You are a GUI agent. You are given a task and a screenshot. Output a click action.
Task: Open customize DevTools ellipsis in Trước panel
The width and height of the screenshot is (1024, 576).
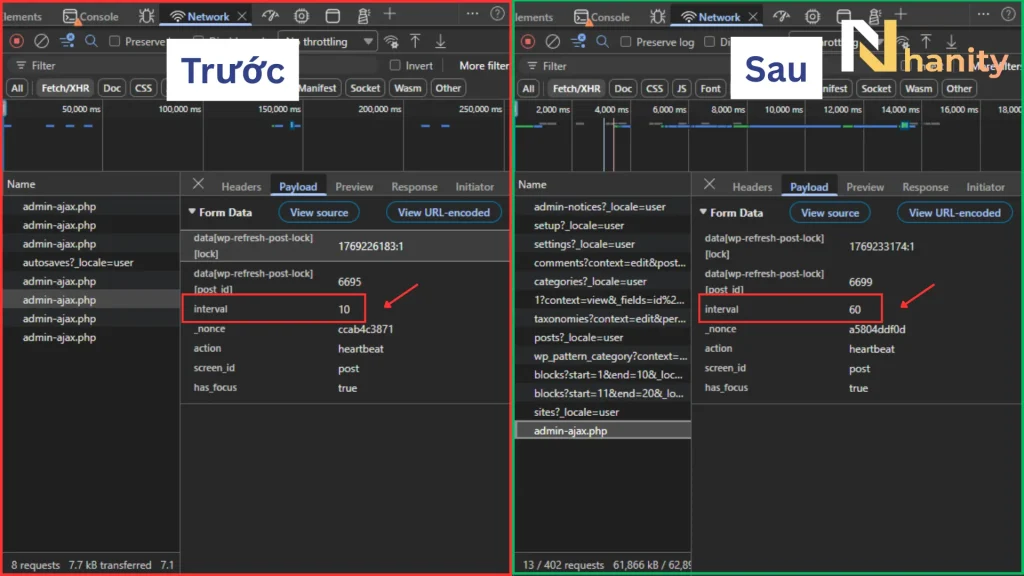pos(472,14)
